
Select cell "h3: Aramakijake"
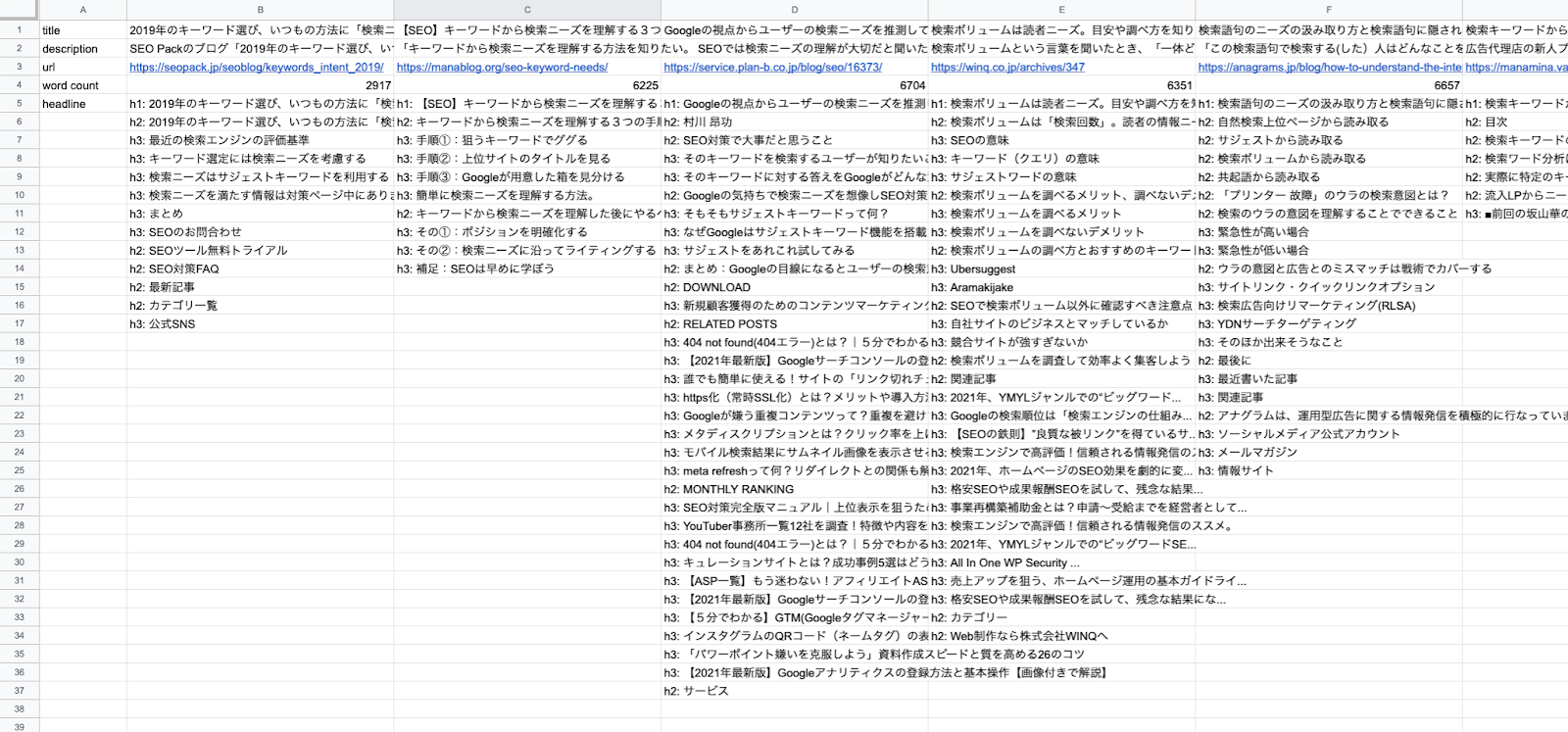[1061, 287]
